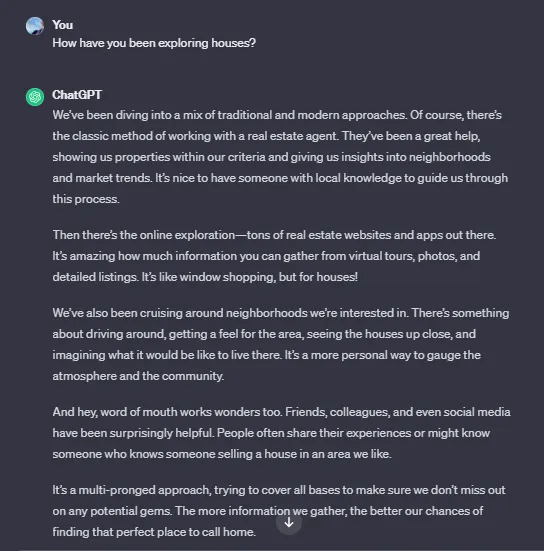
Task: Click the words "this process." ending first paragraph
Action: [x=86, y=199]
